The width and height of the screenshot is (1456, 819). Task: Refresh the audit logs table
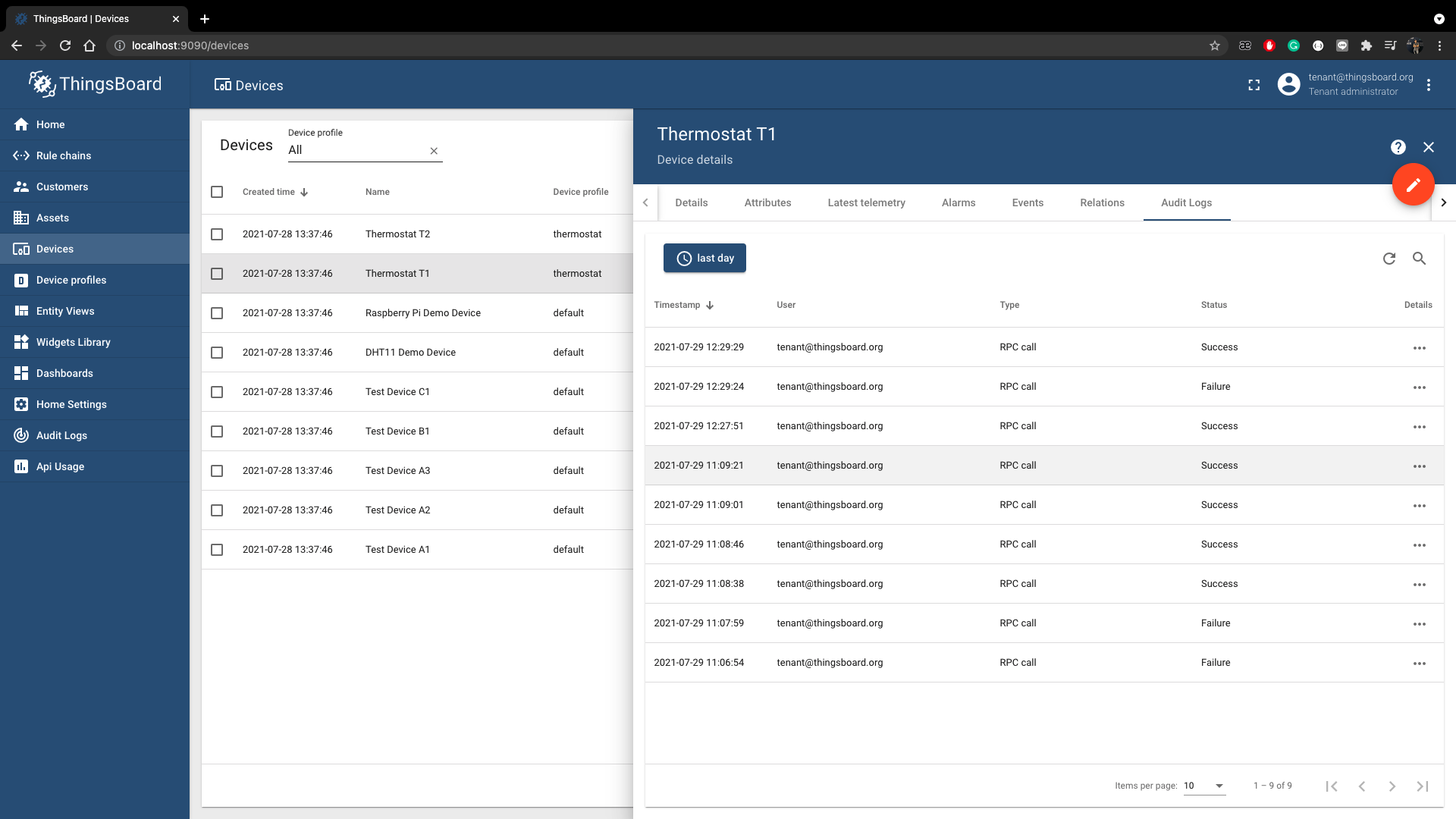tap(1389, 259)
